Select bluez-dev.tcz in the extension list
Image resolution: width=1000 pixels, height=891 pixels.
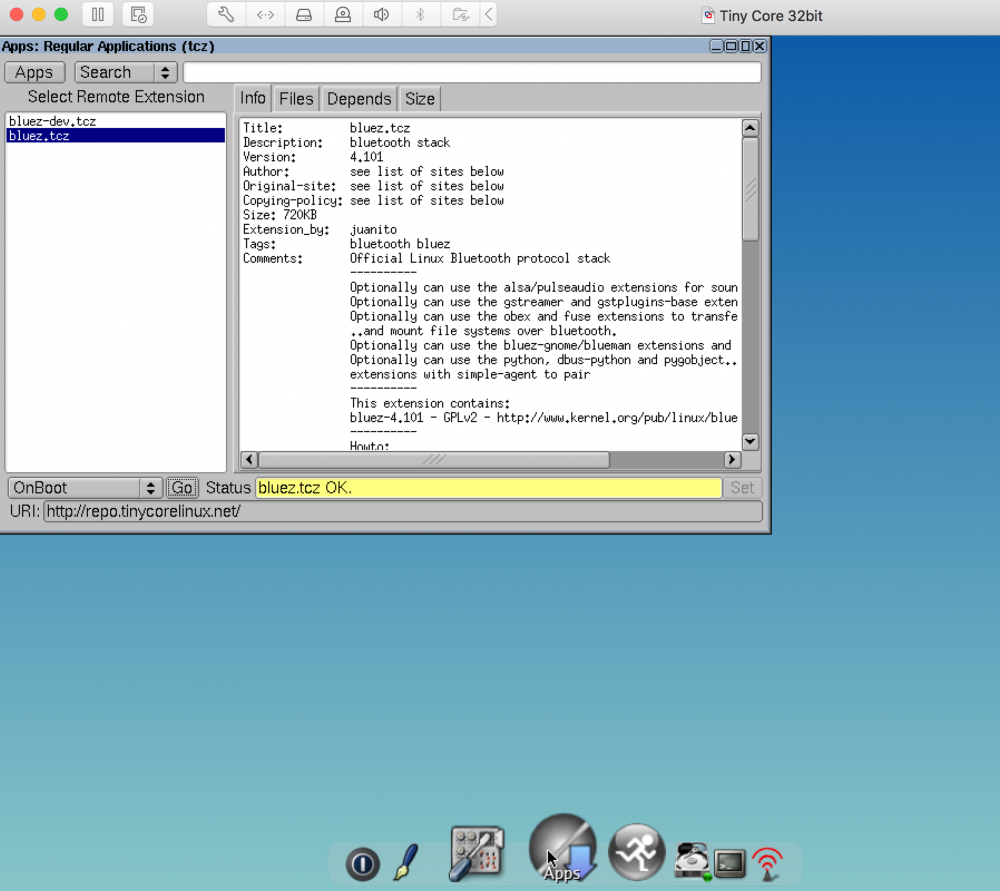point(53,121)
